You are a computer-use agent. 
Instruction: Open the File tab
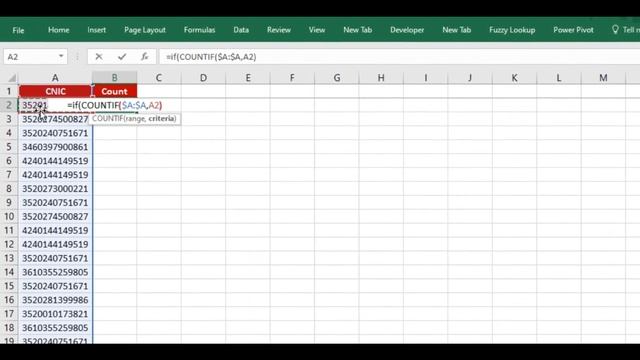18,30
